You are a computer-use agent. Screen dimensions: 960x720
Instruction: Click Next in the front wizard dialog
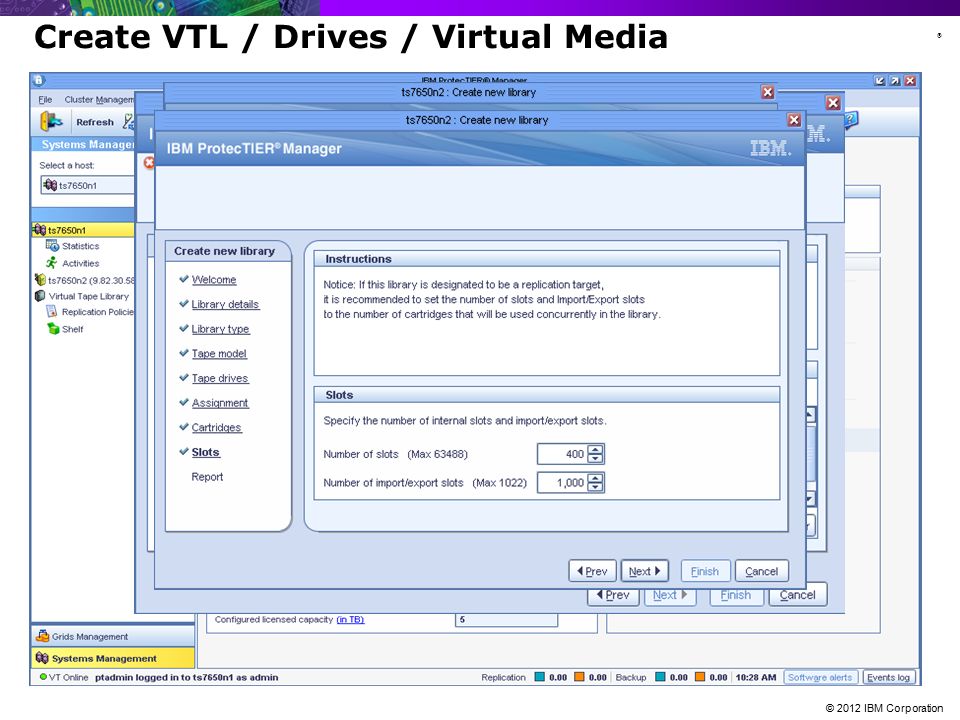645,571
